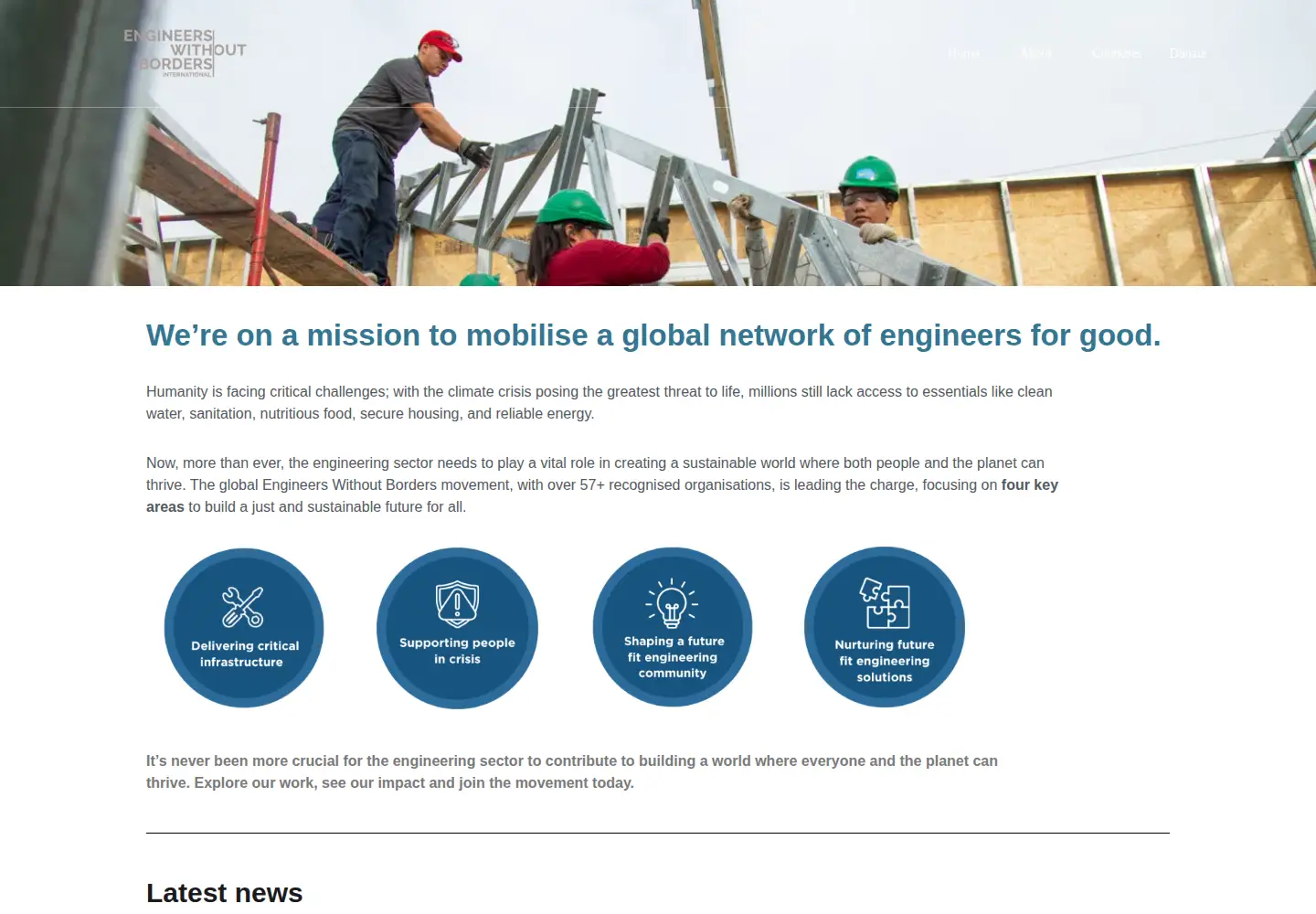Click the wrench and screwdriver infrastructure icon
The height and width of the screenshot is (914, 1316).
coord(243,607)
